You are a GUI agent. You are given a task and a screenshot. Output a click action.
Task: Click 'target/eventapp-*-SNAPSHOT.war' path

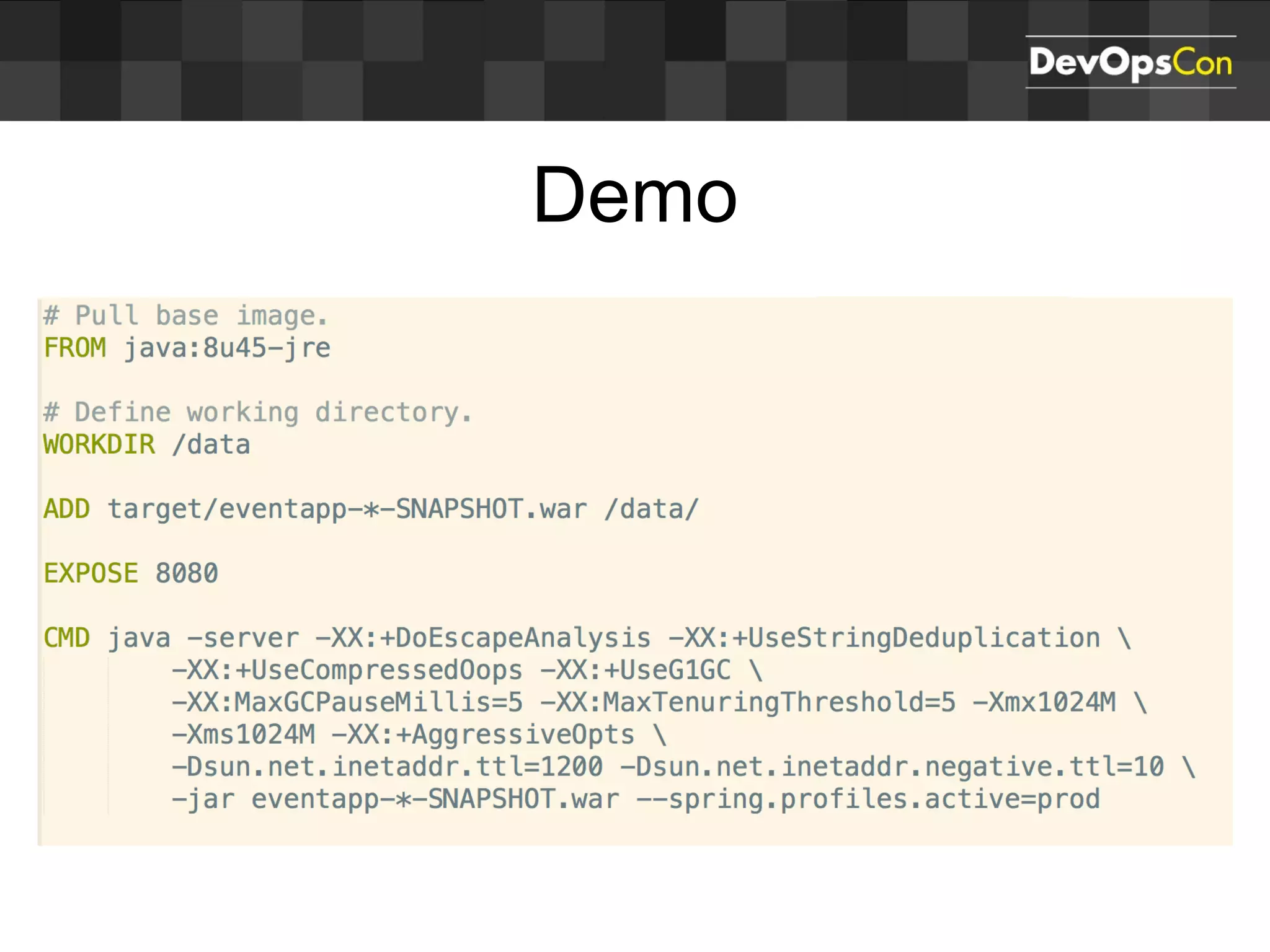coord(347,509)
